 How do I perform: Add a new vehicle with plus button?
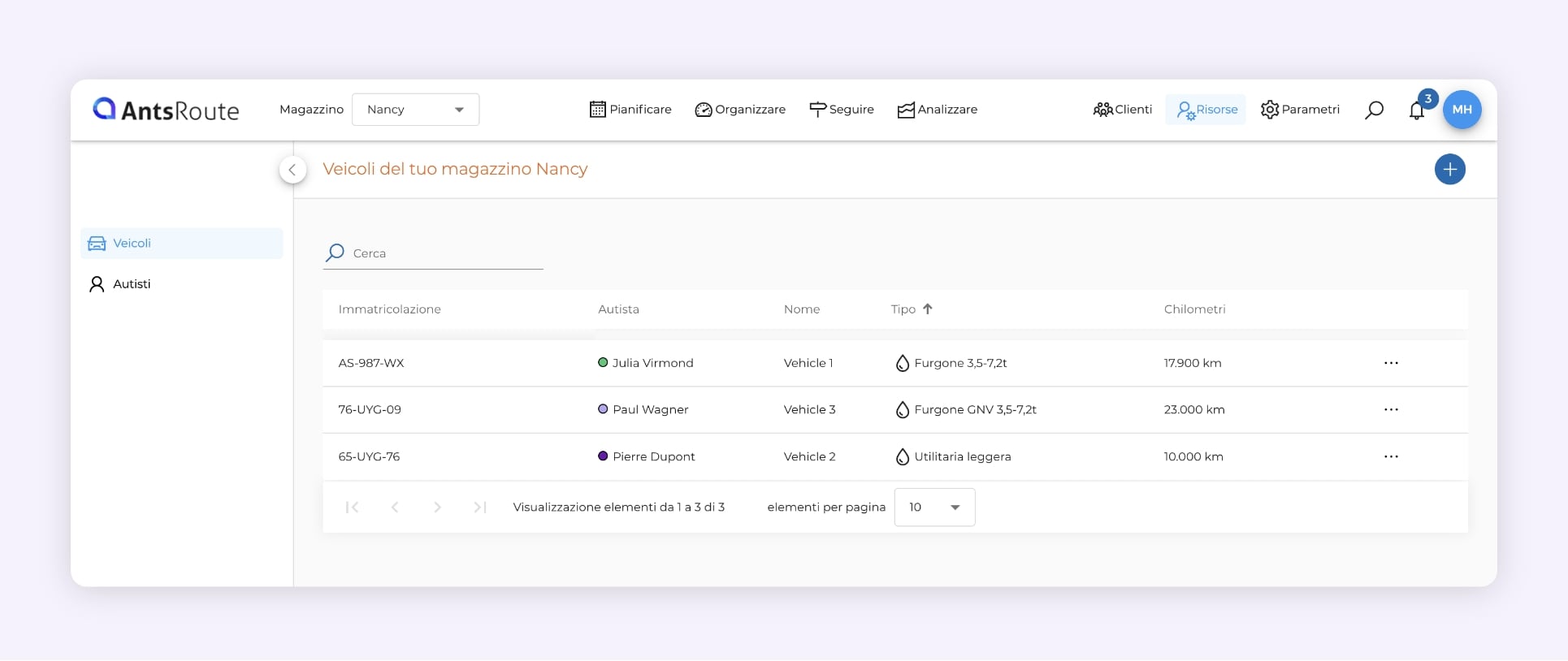tap(1449, 169)
